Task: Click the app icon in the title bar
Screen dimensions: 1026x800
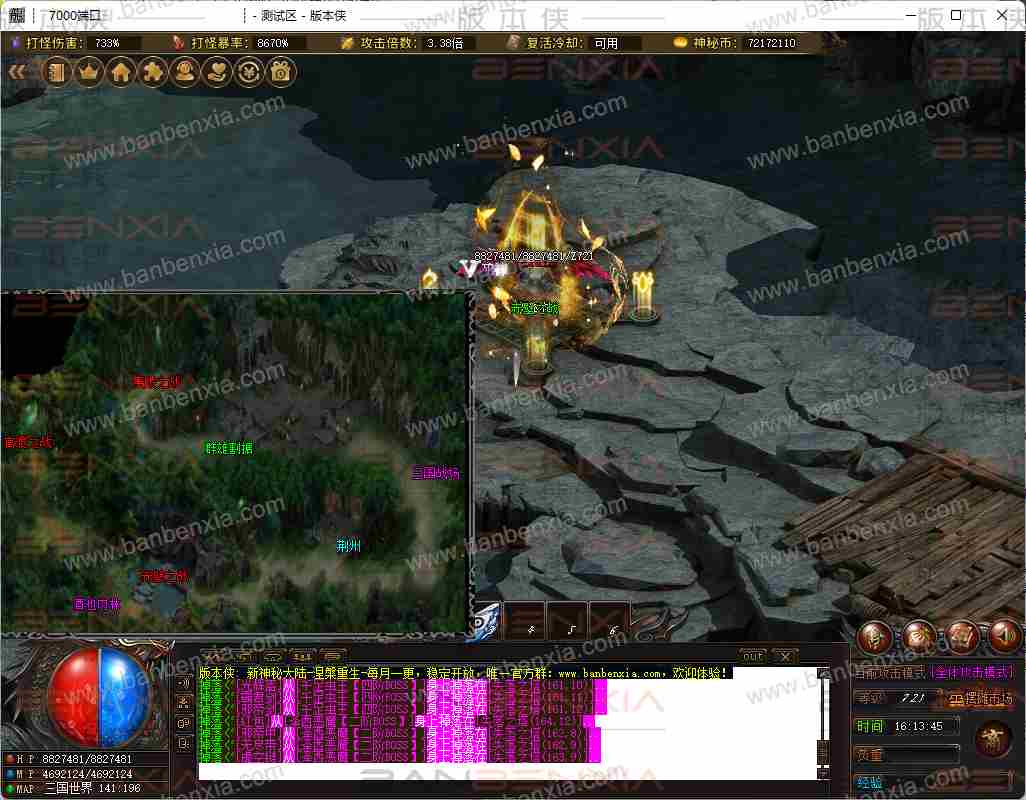Action: tap(16, 14)
